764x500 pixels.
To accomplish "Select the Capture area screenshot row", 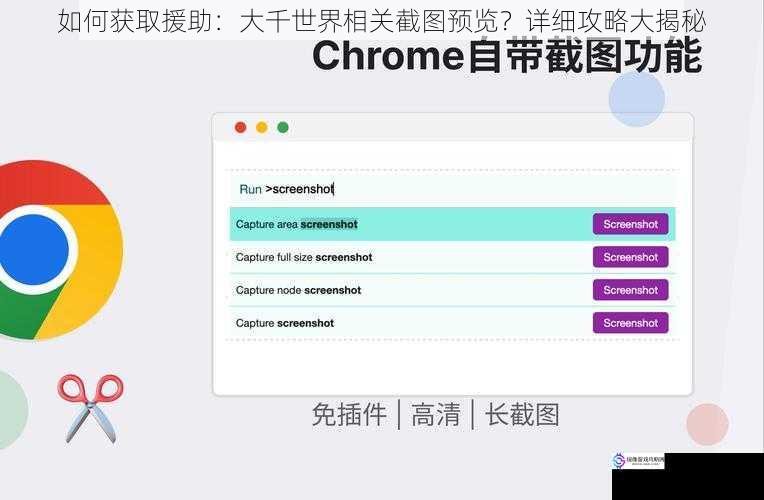I will 453,224.
